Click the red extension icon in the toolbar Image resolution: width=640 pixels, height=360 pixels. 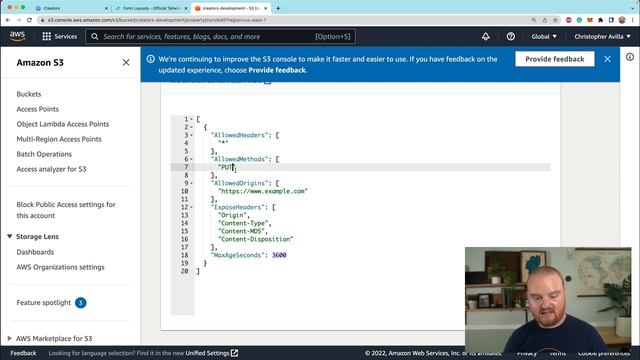coord(569,20)
